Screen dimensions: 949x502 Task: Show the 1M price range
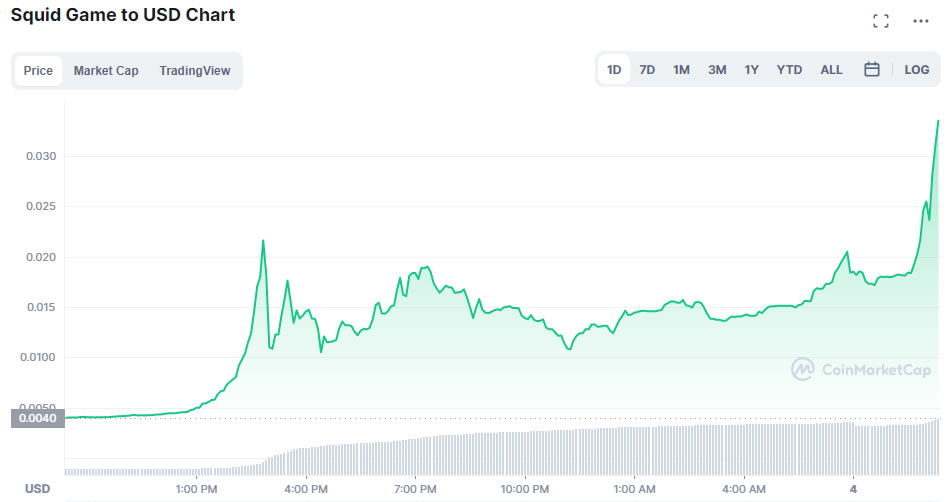pos(681,70)
